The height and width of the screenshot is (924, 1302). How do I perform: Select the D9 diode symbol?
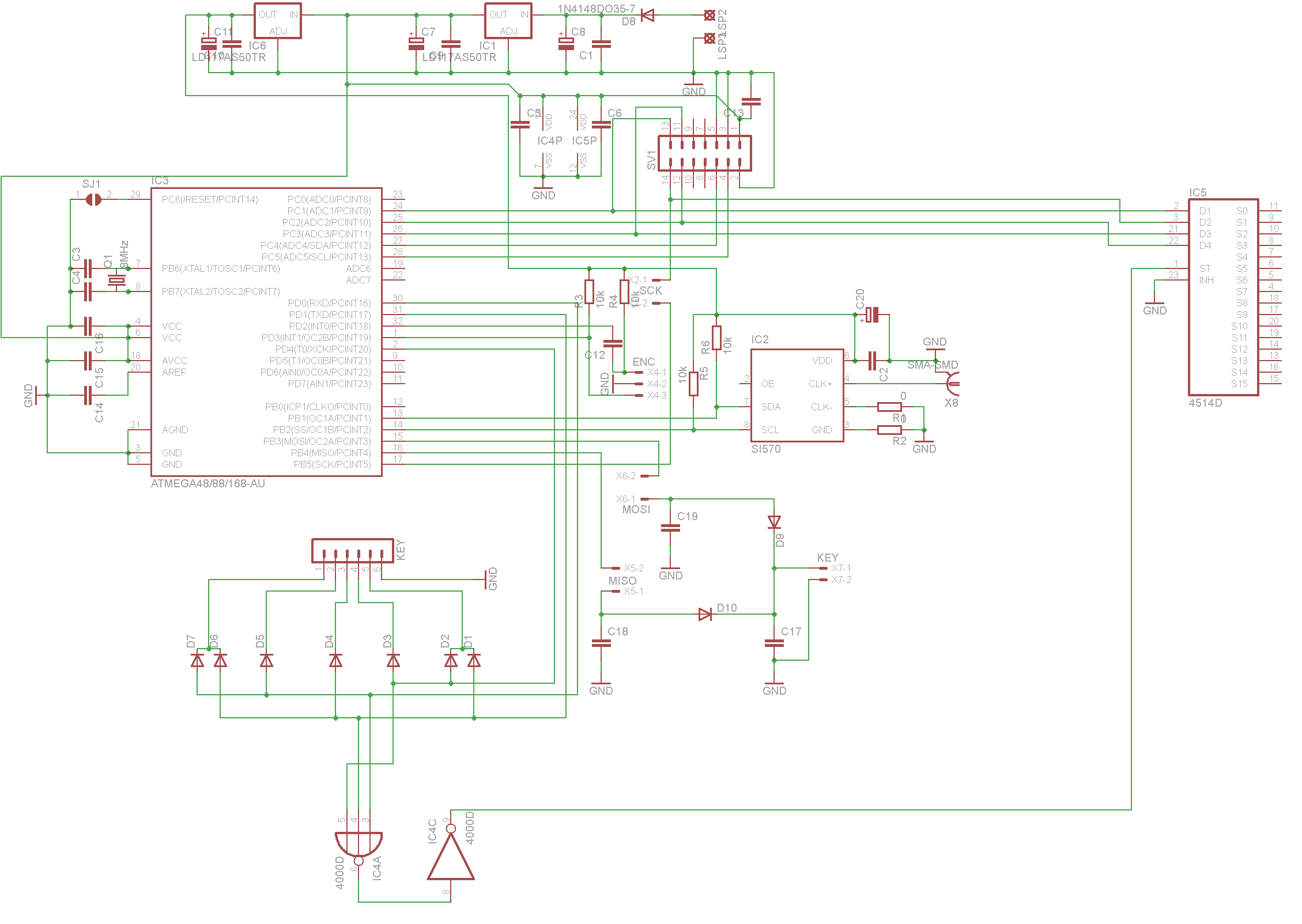(774, 522)
